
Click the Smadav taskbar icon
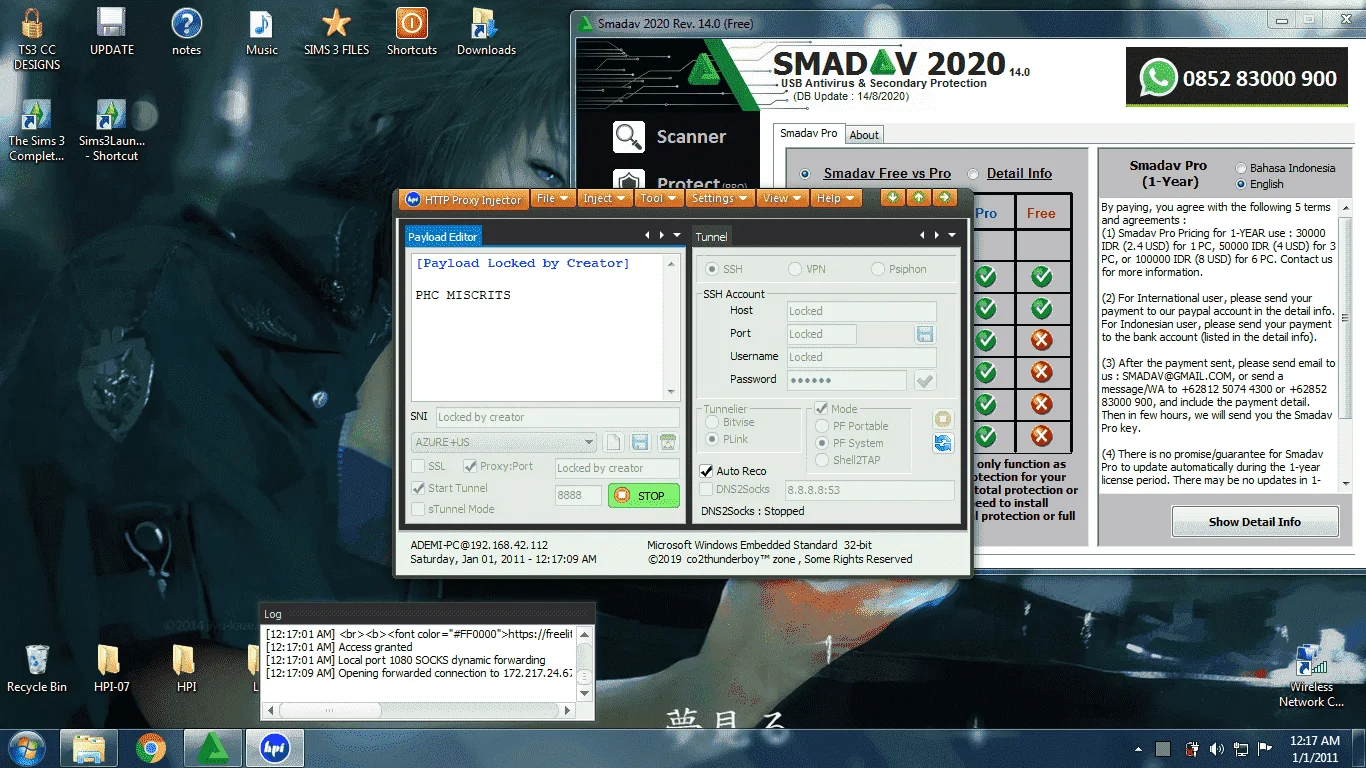click(213, 748)
